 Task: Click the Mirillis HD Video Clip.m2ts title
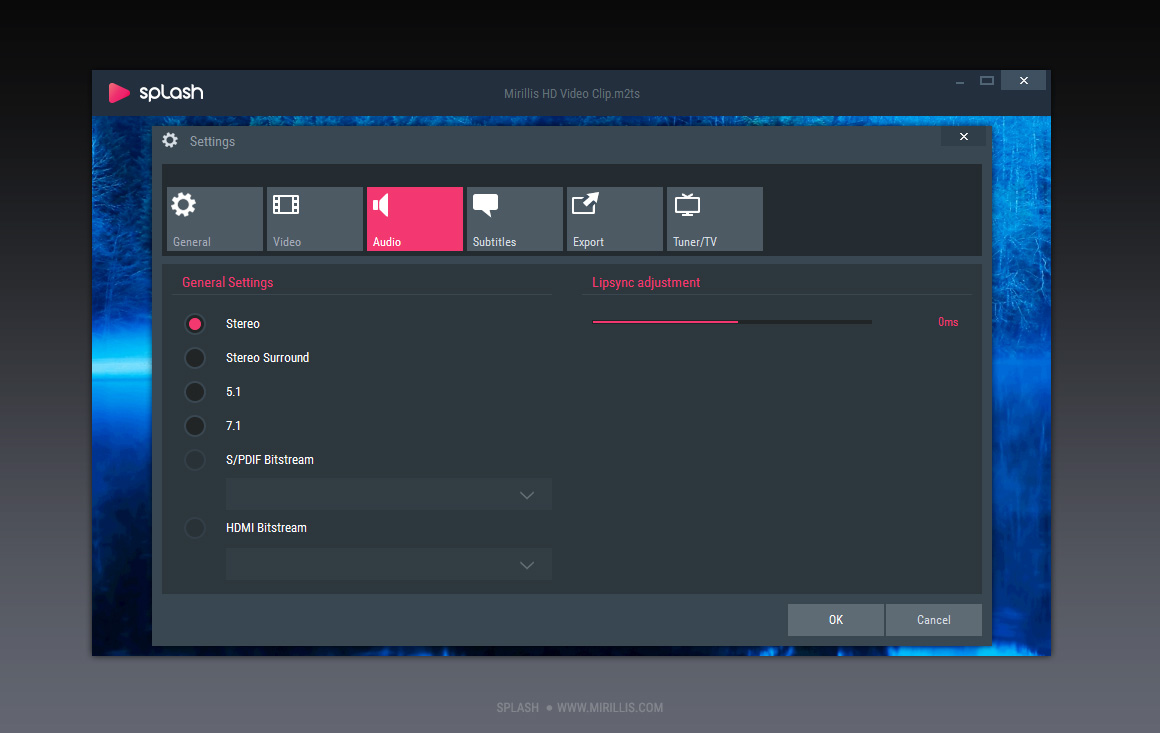point(572,94)
